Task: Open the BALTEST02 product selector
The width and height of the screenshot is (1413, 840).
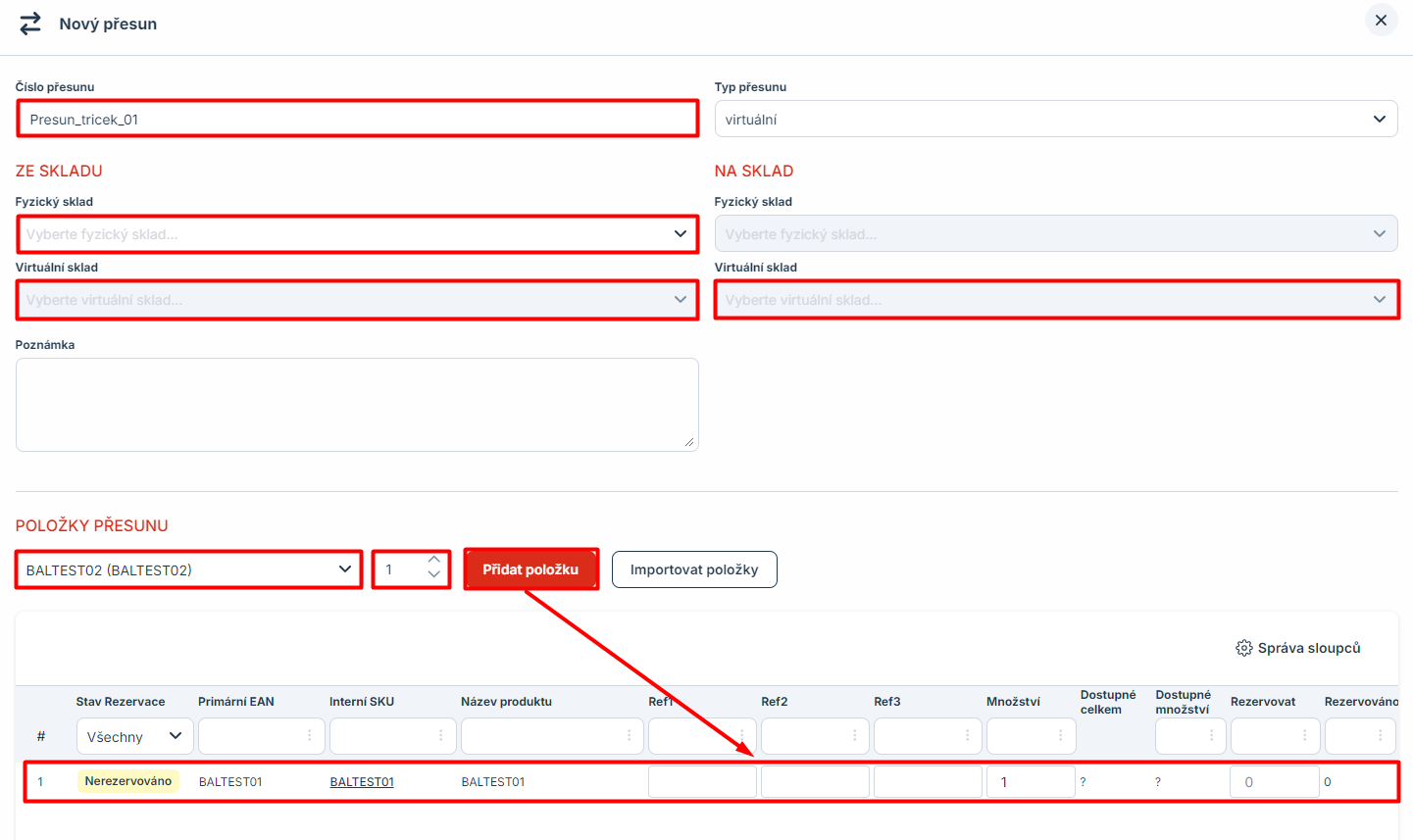Action: 188,569
